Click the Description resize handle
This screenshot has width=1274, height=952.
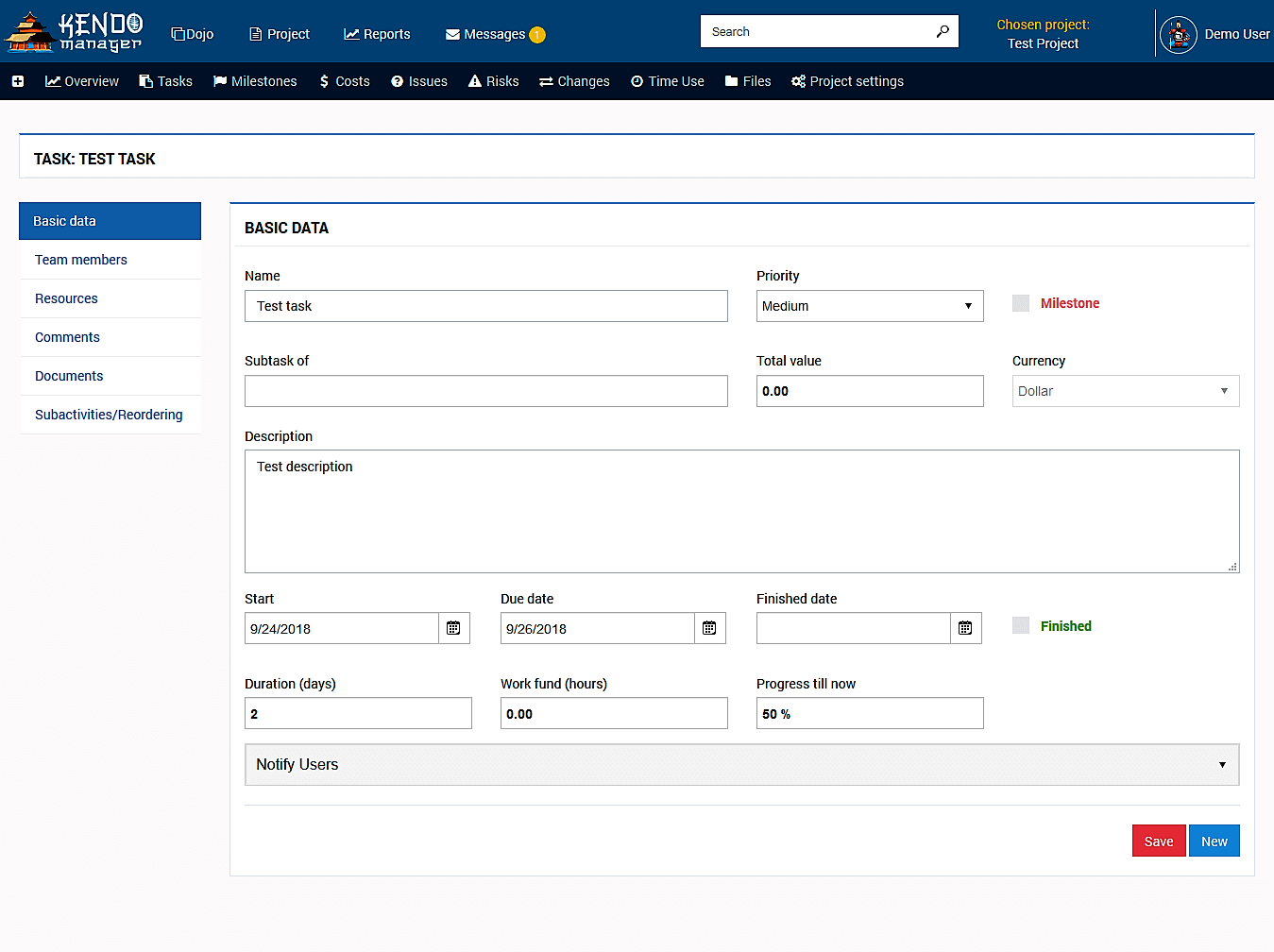1232,567
